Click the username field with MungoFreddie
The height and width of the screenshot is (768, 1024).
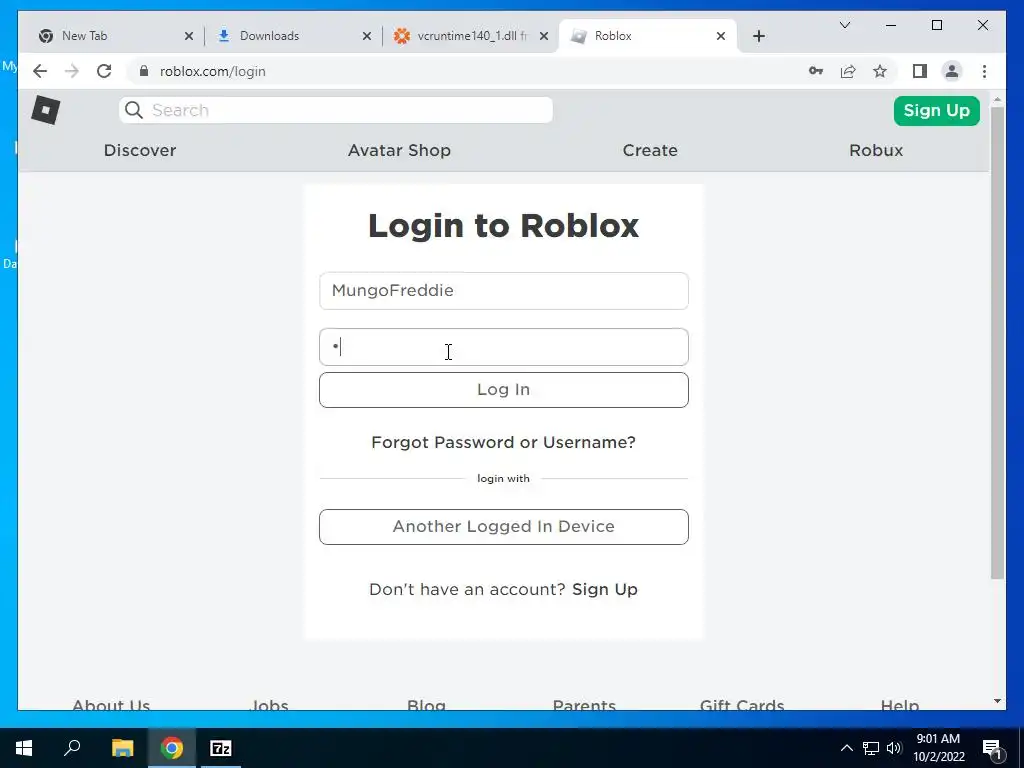pos(504,291)
